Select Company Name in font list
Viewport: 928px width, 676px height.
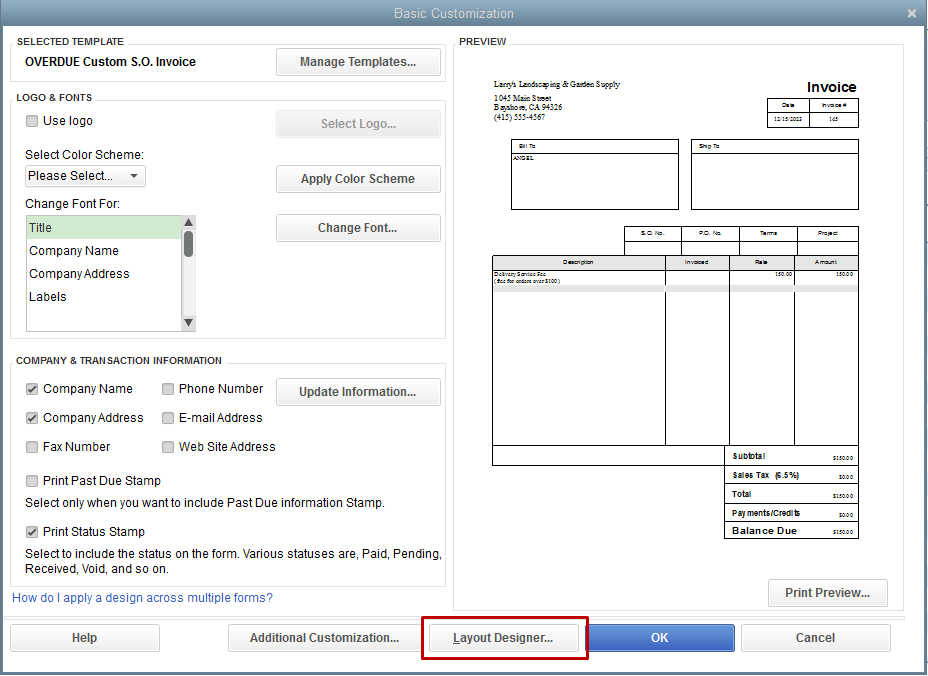tap(104, 250)
